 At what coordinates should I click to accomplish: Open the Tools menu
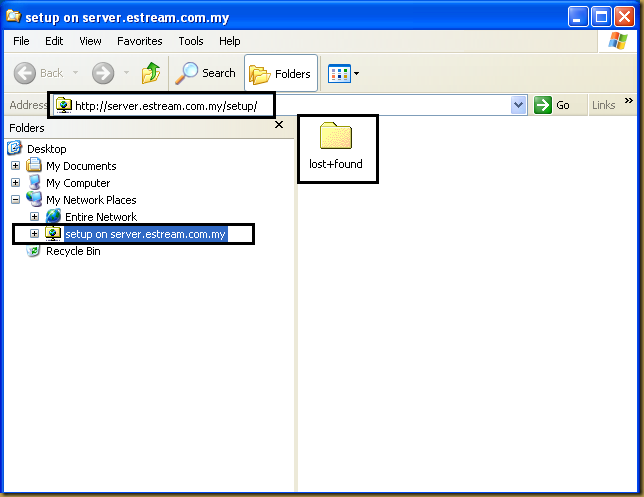pos(191,41)
